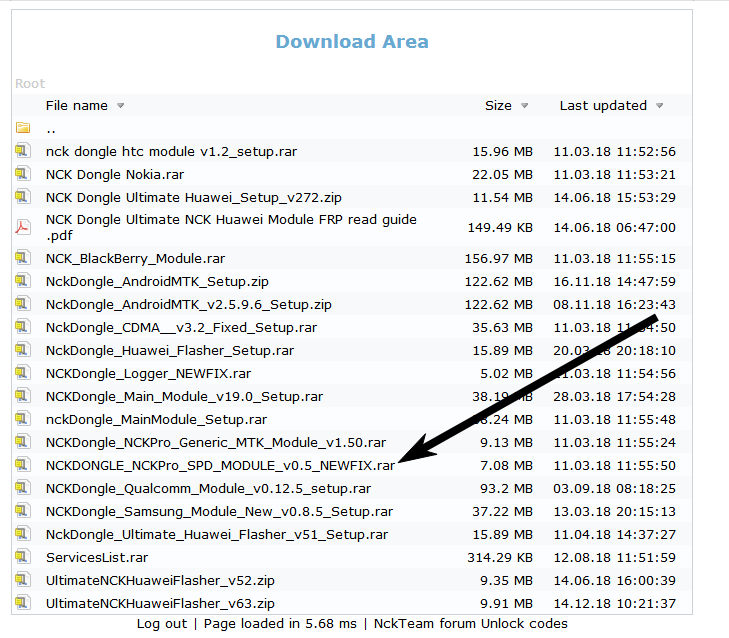Click archive icon beside NCKDongle_Logger_NEWFIX.rar
This screenshot has height=638, width=729.
click(23, 372)
